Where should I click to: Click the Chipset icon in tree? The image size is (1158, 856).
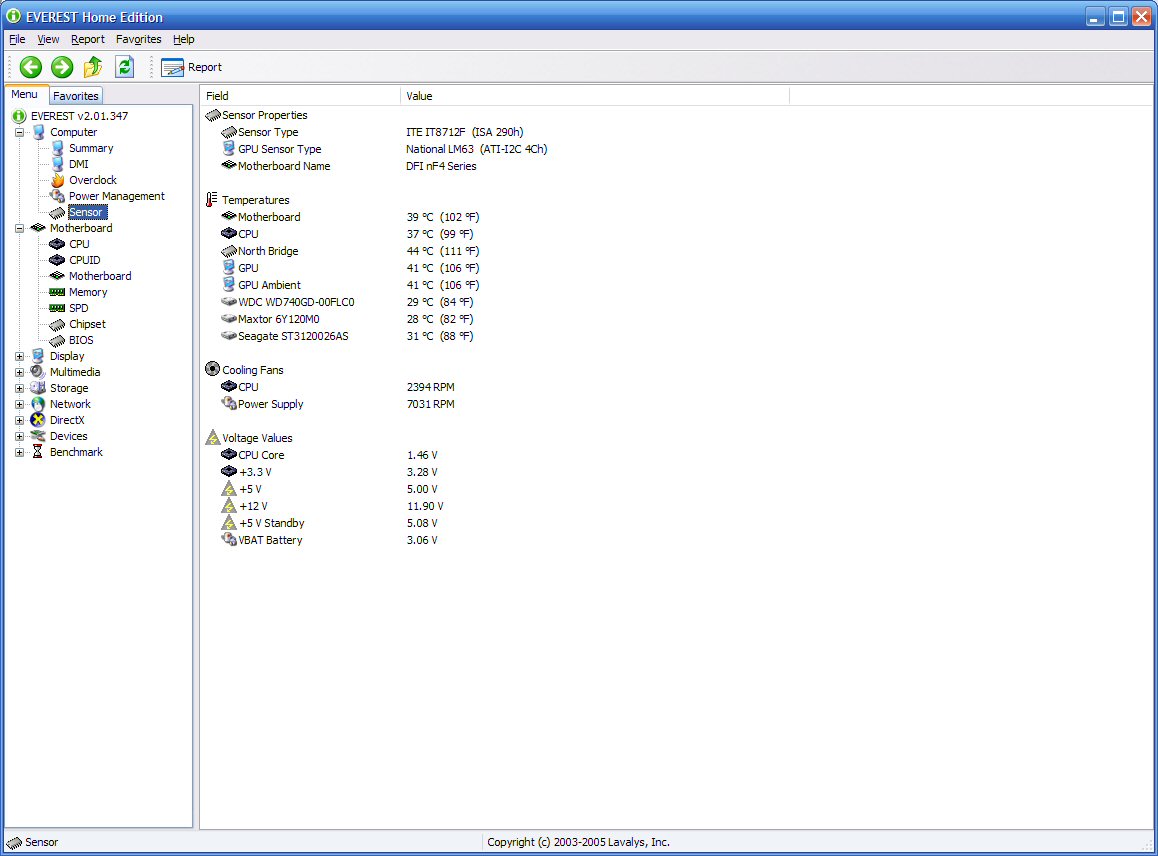57,324
